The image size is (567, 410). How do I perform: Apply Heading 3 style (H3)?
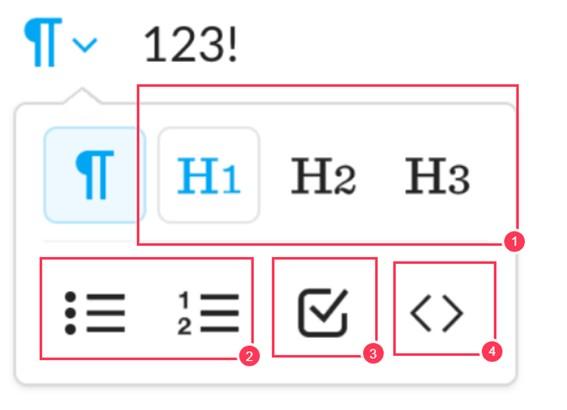(438, 176)
